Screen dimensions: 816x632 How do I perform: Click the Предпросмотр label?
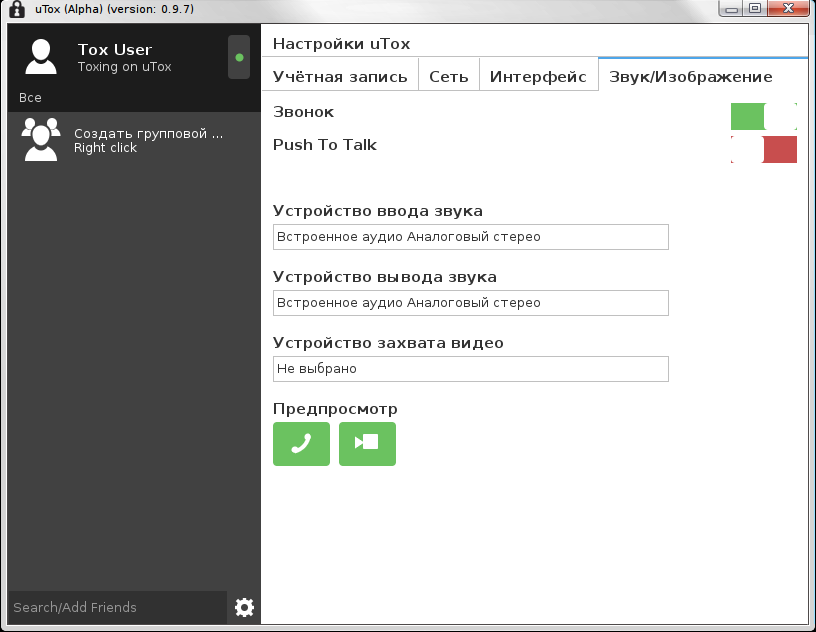point(335,409)
